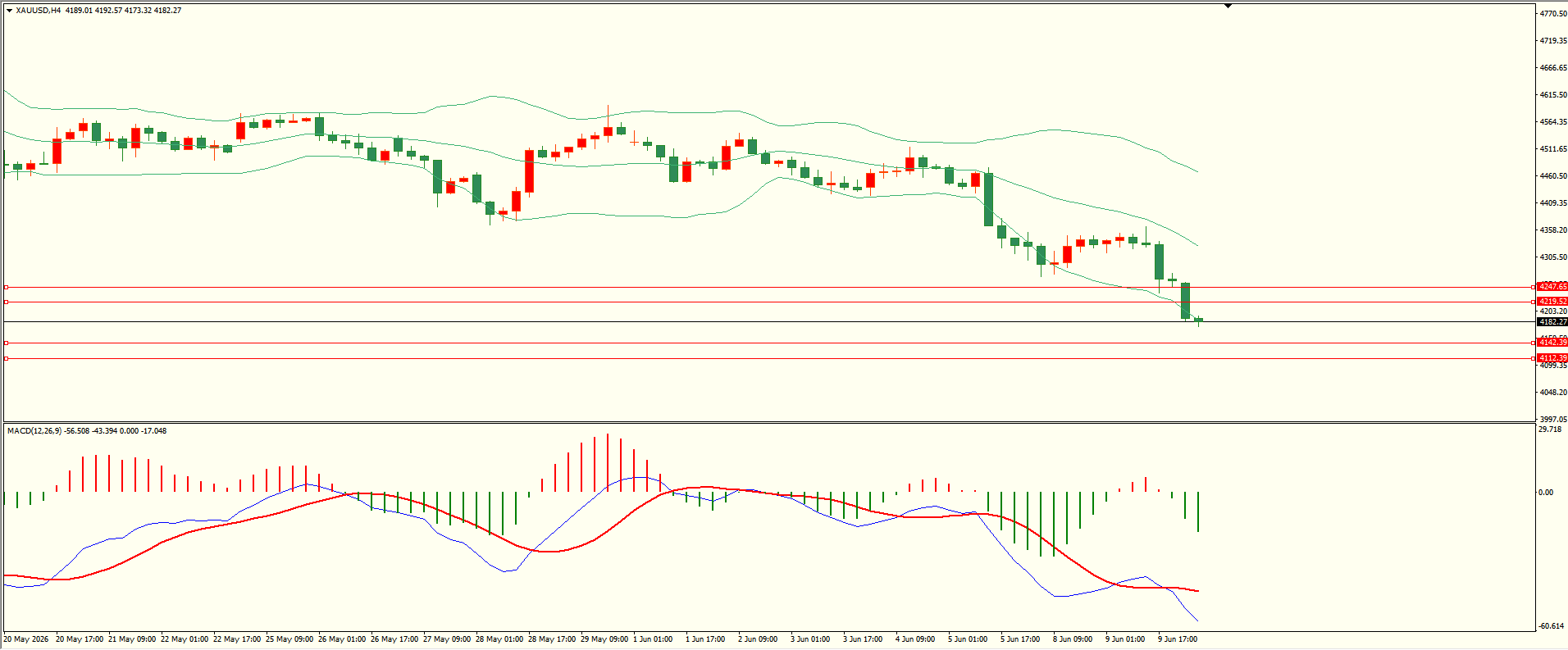This screenshot has height=650, width=1568.
Task: Click the 4666.65 price scale value
Action: pos(1553,68)
